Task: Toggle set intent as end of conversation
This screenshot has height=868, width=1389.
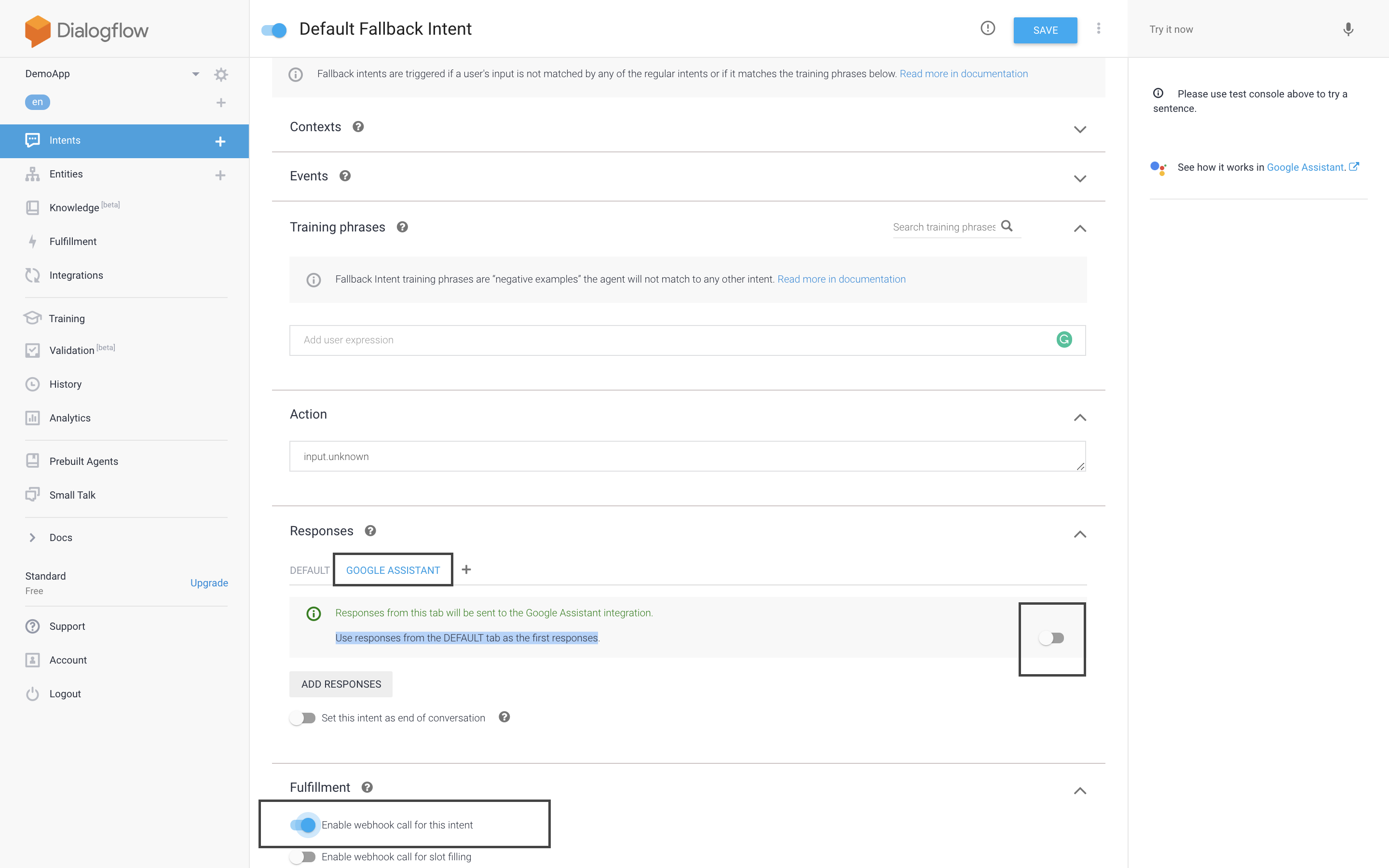Action: [x=302, y=718]
